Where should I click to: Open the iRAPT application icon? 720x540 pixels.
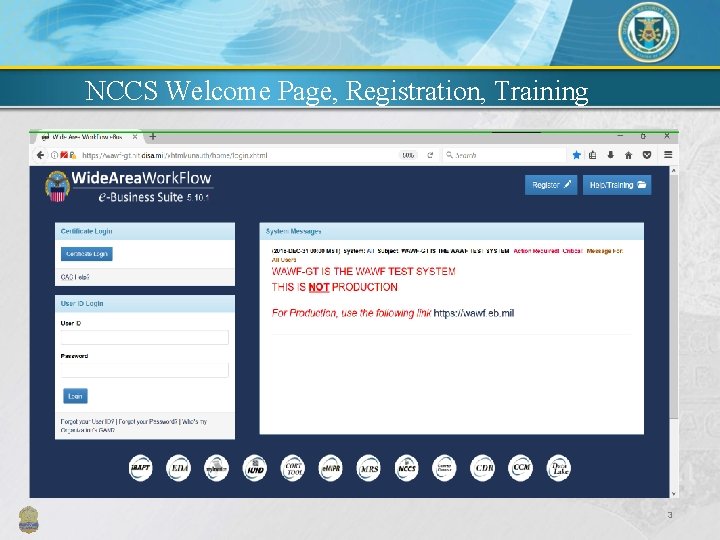[x=141, y=468]
